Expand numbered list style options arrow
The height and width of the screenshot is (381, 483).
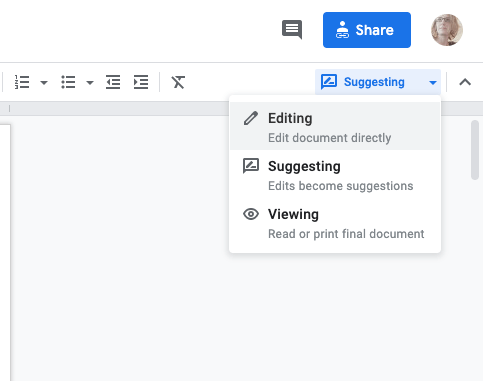44,82
